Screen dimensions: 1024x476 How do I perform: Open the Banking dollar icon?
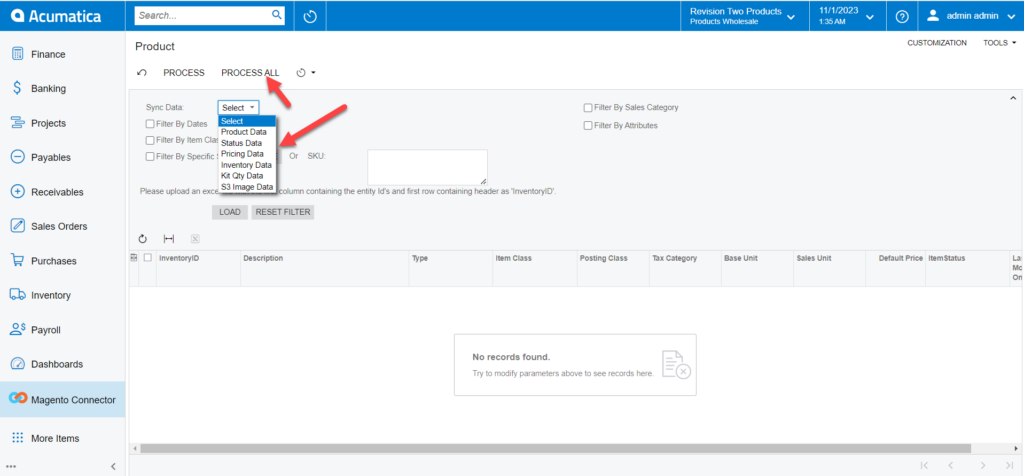point(18,88)
